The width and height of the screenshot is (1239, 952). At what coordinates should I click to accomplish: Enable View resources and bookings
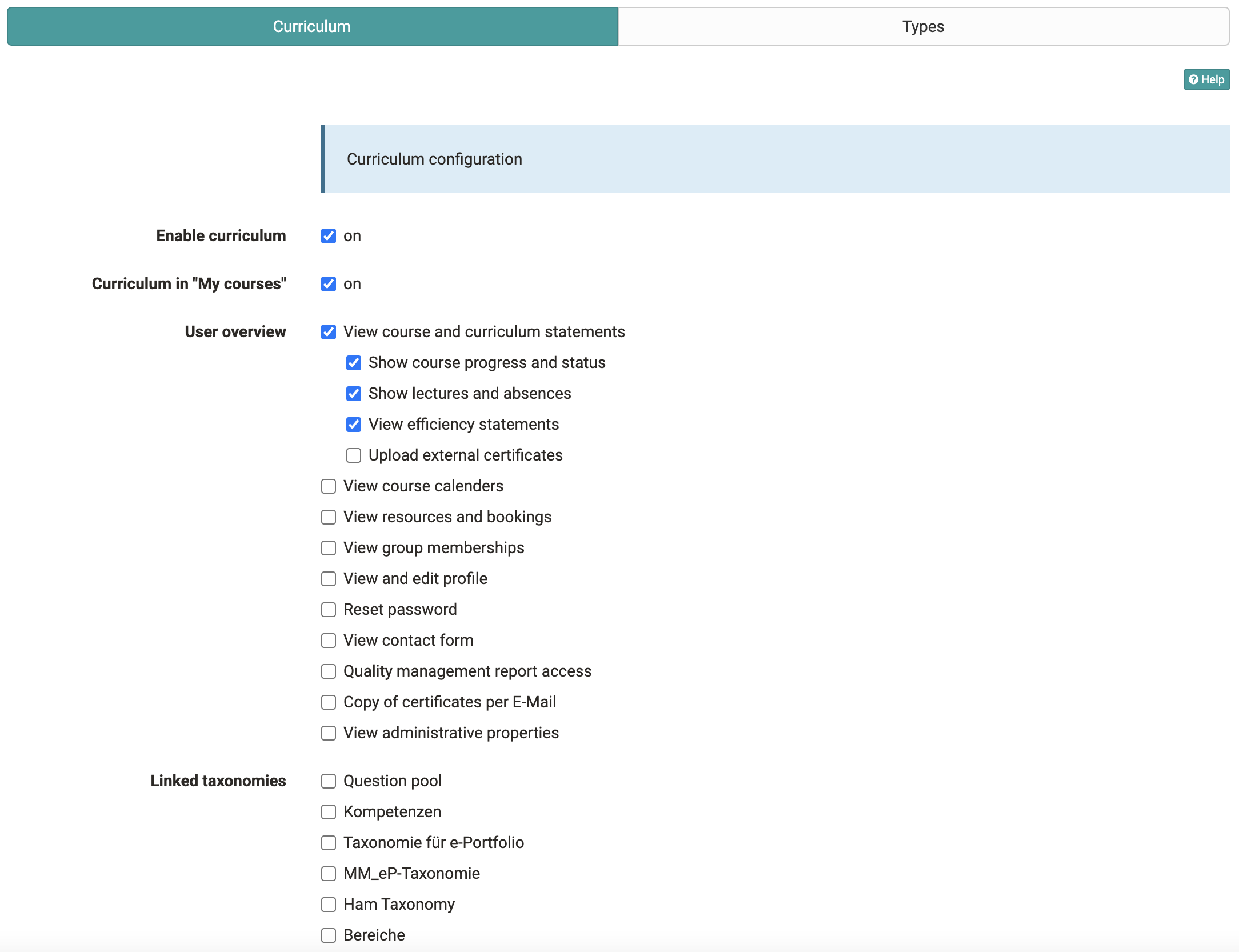click(x=329, y=517)
